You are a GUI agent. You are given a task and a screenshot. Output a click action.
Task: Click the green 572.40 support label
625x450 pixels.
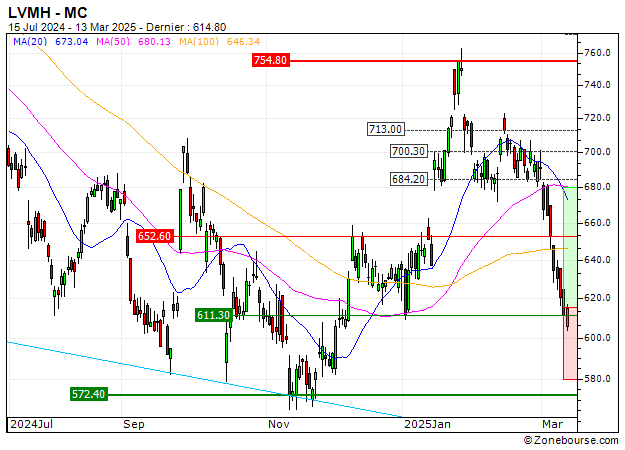[88, 394]
